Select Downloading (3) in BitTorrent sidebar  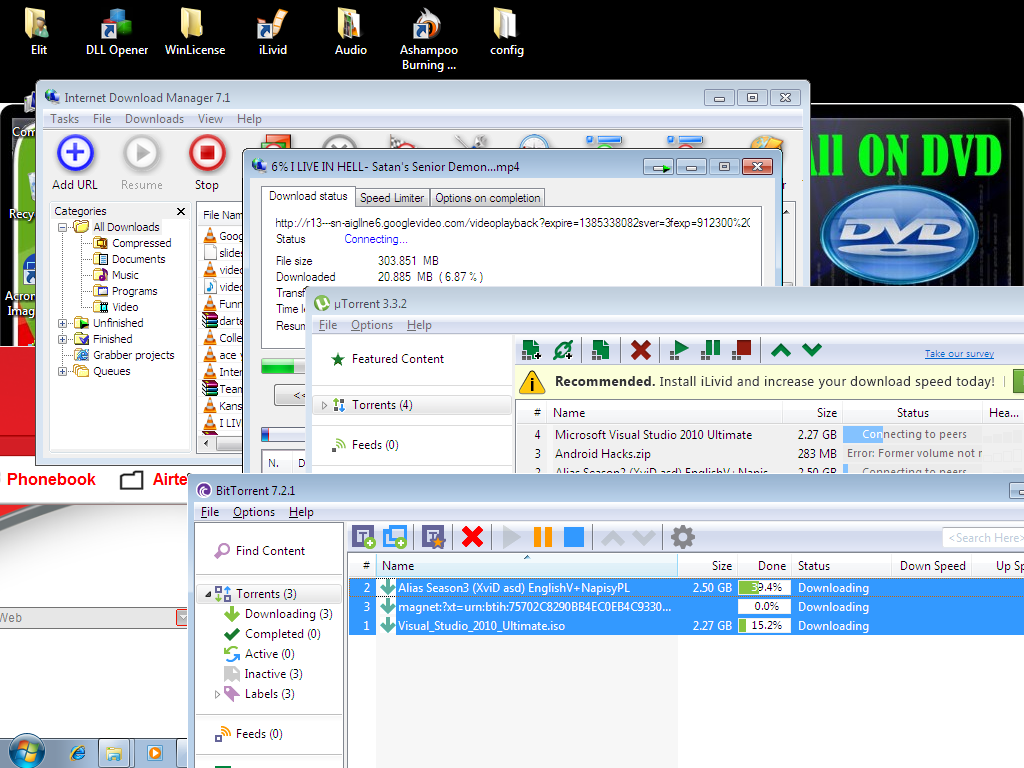(288, 614)
